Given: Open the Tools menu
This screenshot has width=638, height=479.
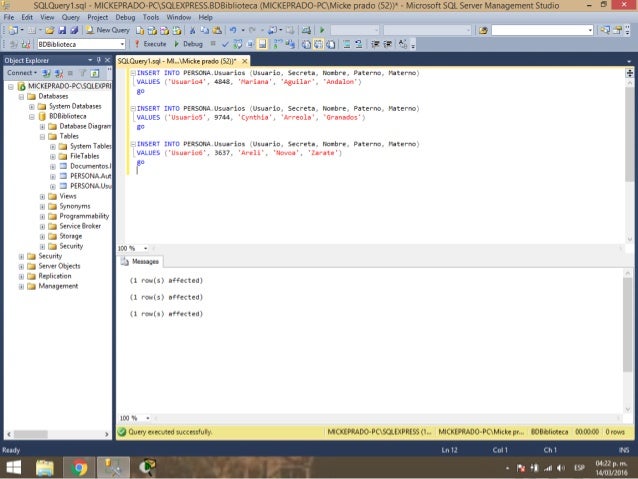Looking at the screenshot, I should click(151, 17).
